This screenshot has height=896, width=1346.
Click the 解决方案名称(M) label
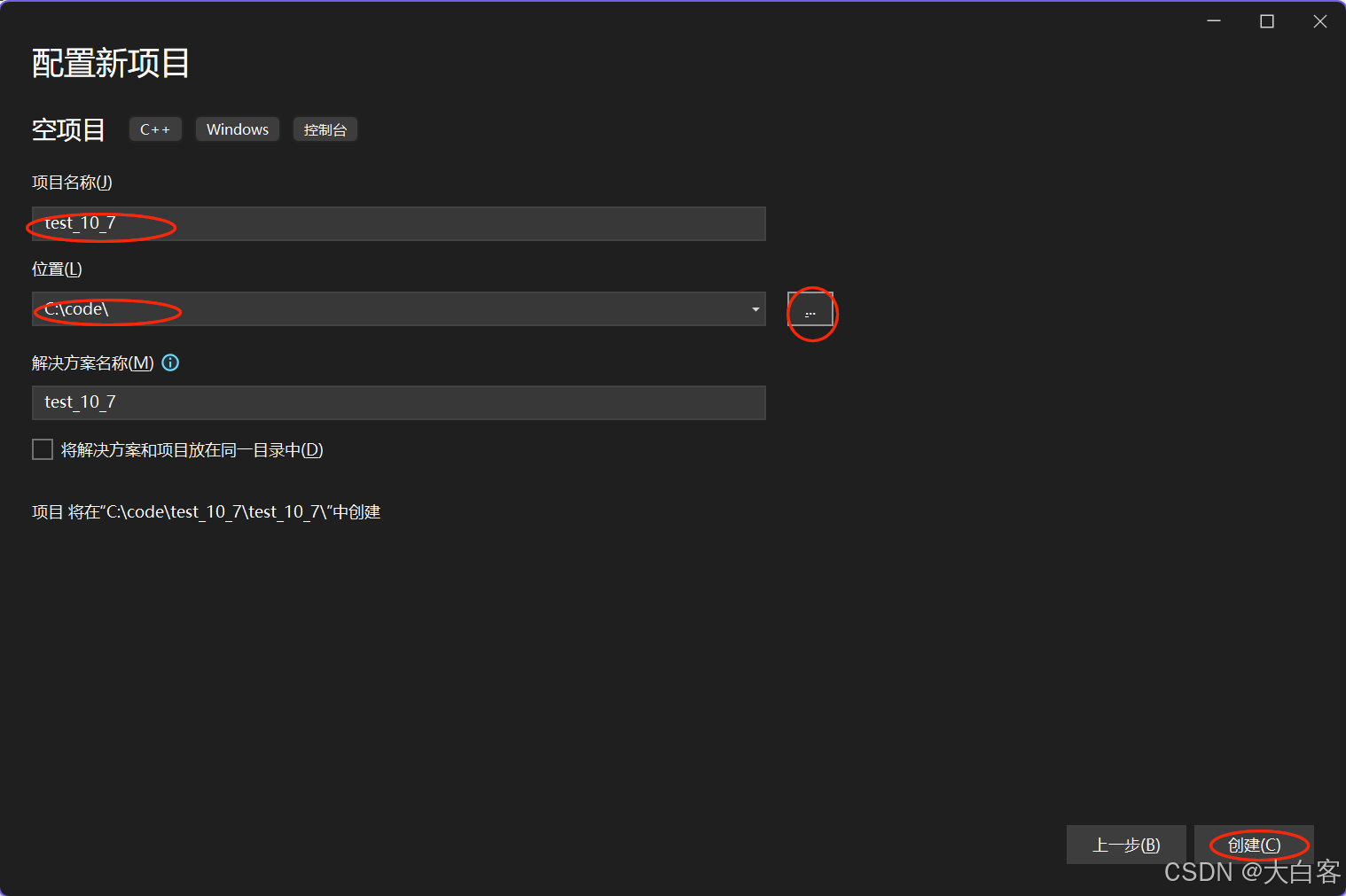(x=93, y=362)
